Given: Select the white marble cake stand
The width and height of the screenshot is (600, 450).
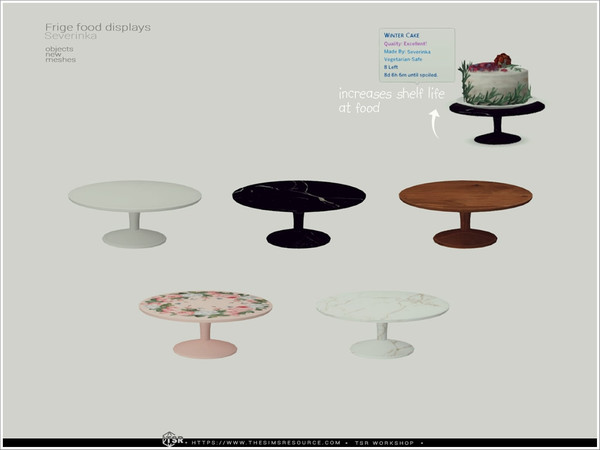Looking at the screenshot, I should click(382, 324).
